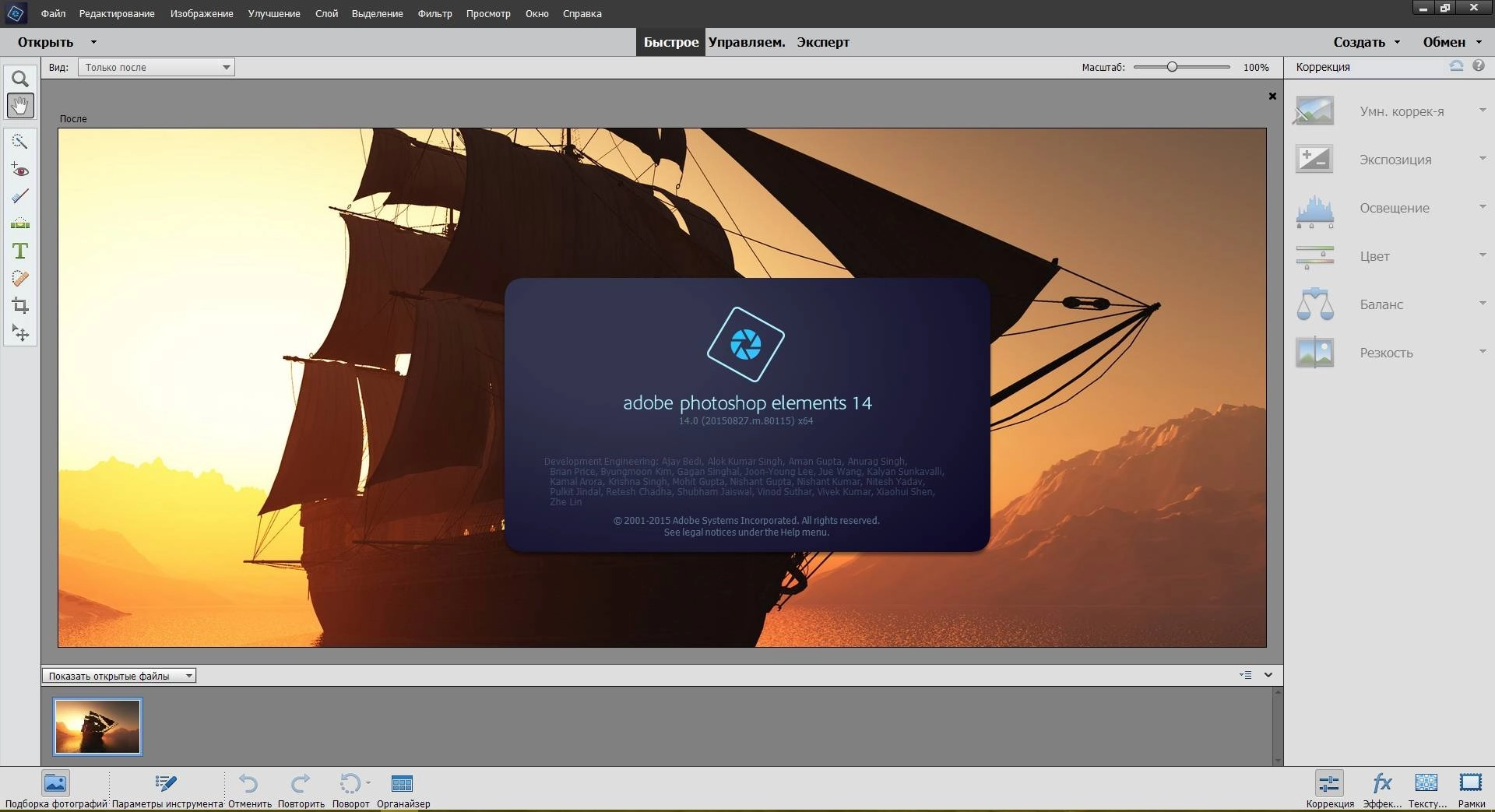Select the Quick Selection tool
This screenshot has height=812, width=1495.
(20, 141)
